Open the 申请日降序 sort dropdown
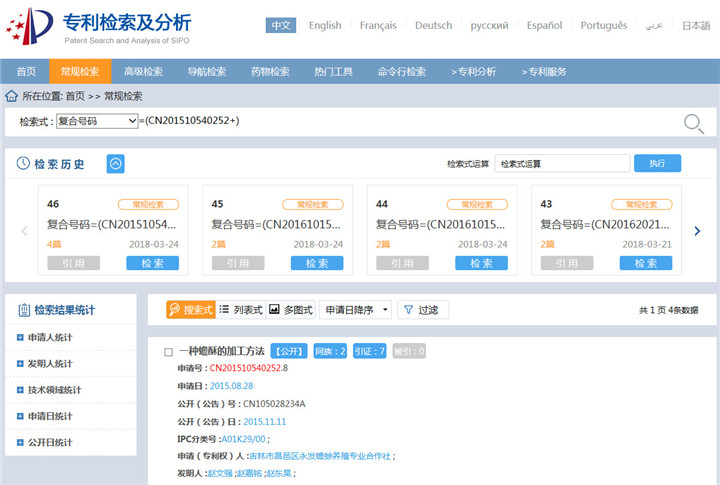720x485 pixels. pos(357,310)
